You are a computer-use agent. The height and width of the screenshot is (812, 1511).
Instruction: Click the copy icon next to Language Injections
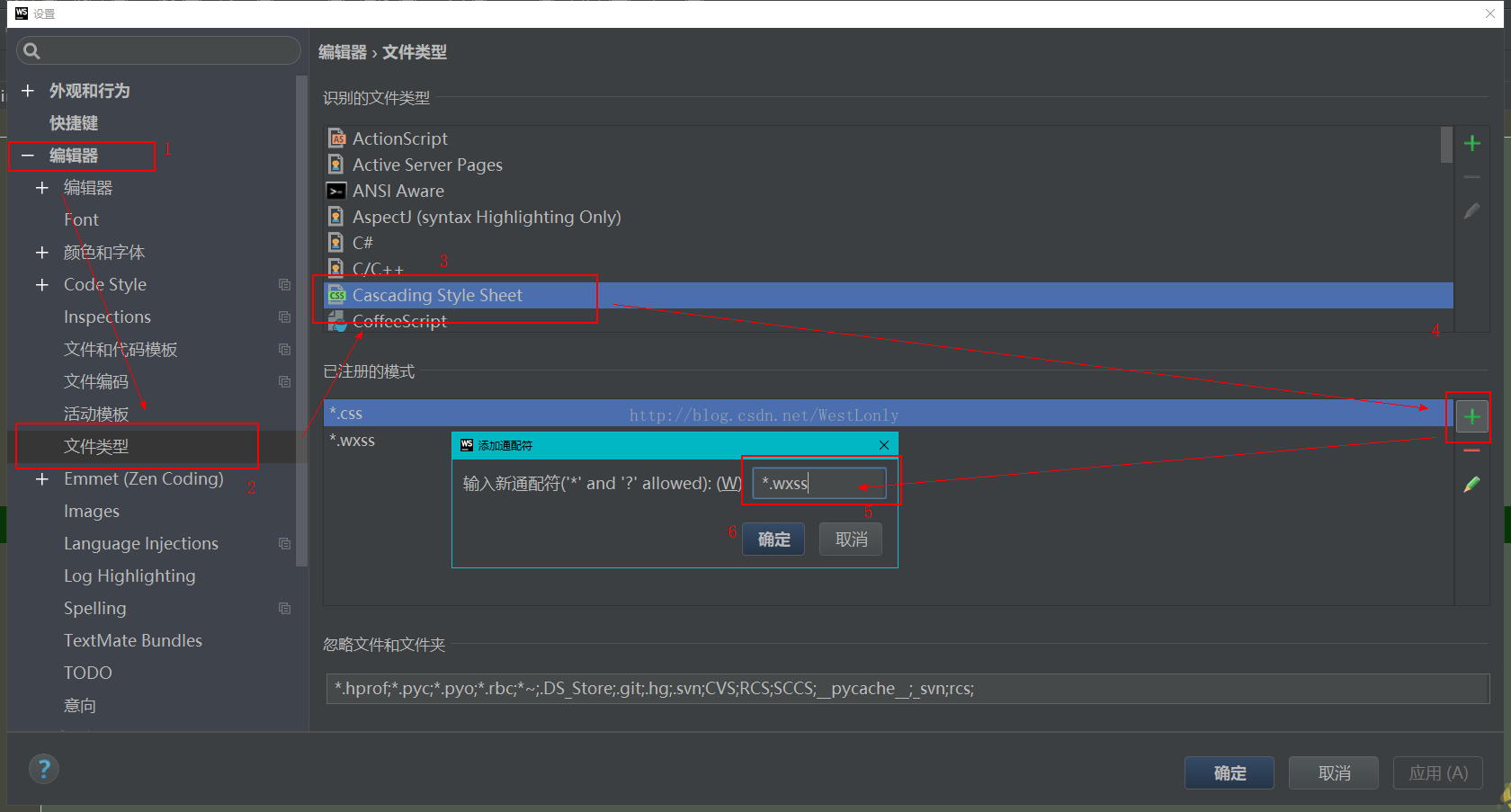click(x=284, y=544)
